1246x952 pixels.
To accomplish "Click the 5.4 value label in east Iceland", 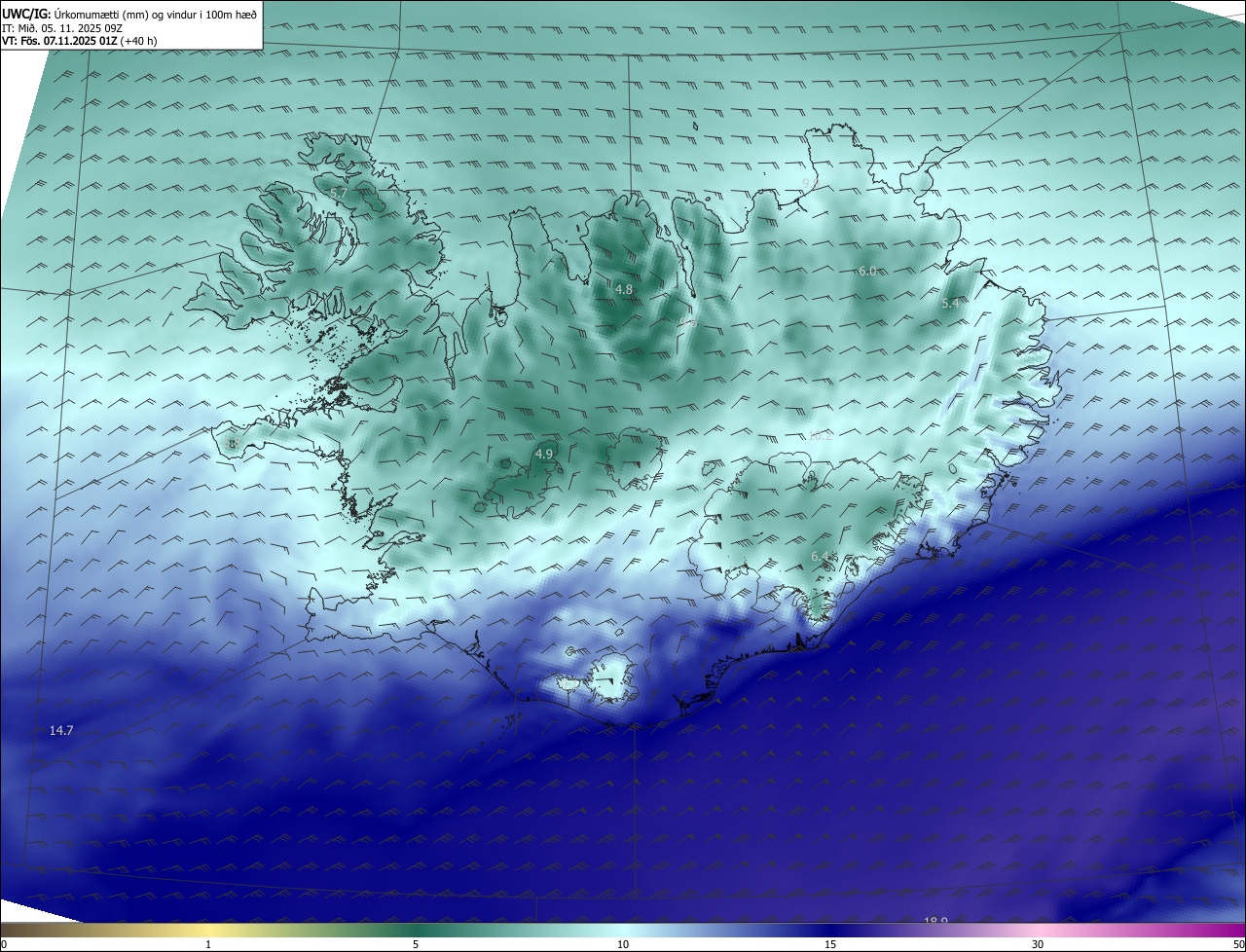I will tap(950, 304).
